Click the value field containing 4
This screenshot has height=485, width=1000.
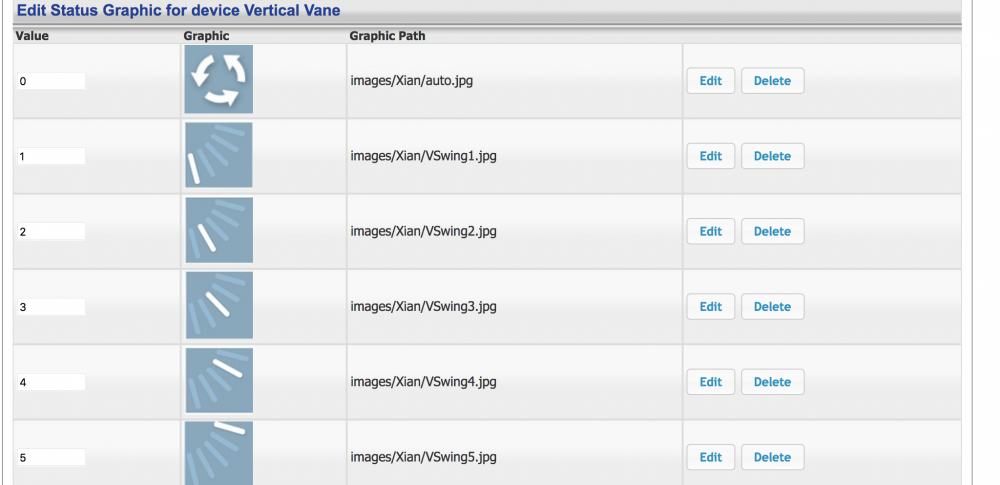click(50, 382)
